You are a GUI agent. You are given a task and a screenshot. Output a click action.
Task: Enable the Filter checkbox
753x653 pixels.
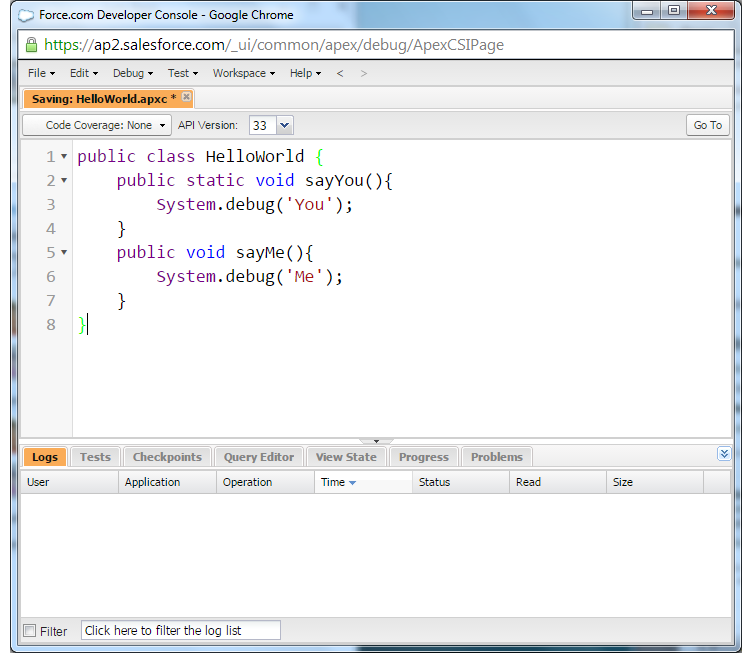30,631
